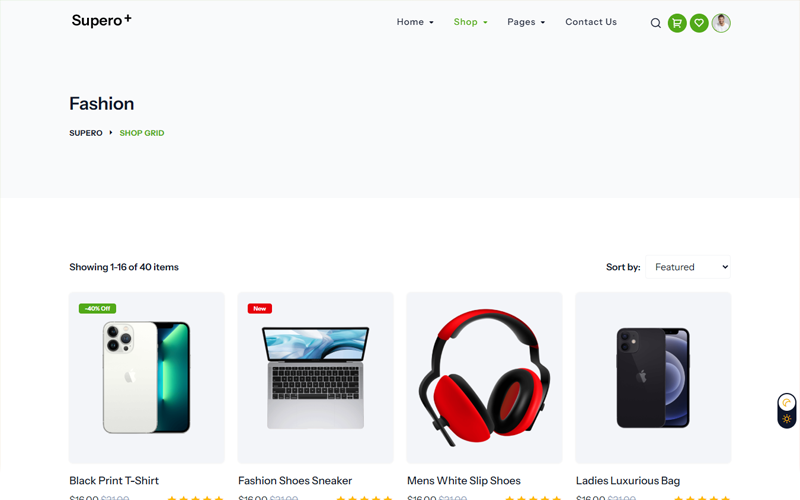Viewport: 800px width, 500px height.
Task: Expand the Home menu dropdown
Action: (415, 22)
